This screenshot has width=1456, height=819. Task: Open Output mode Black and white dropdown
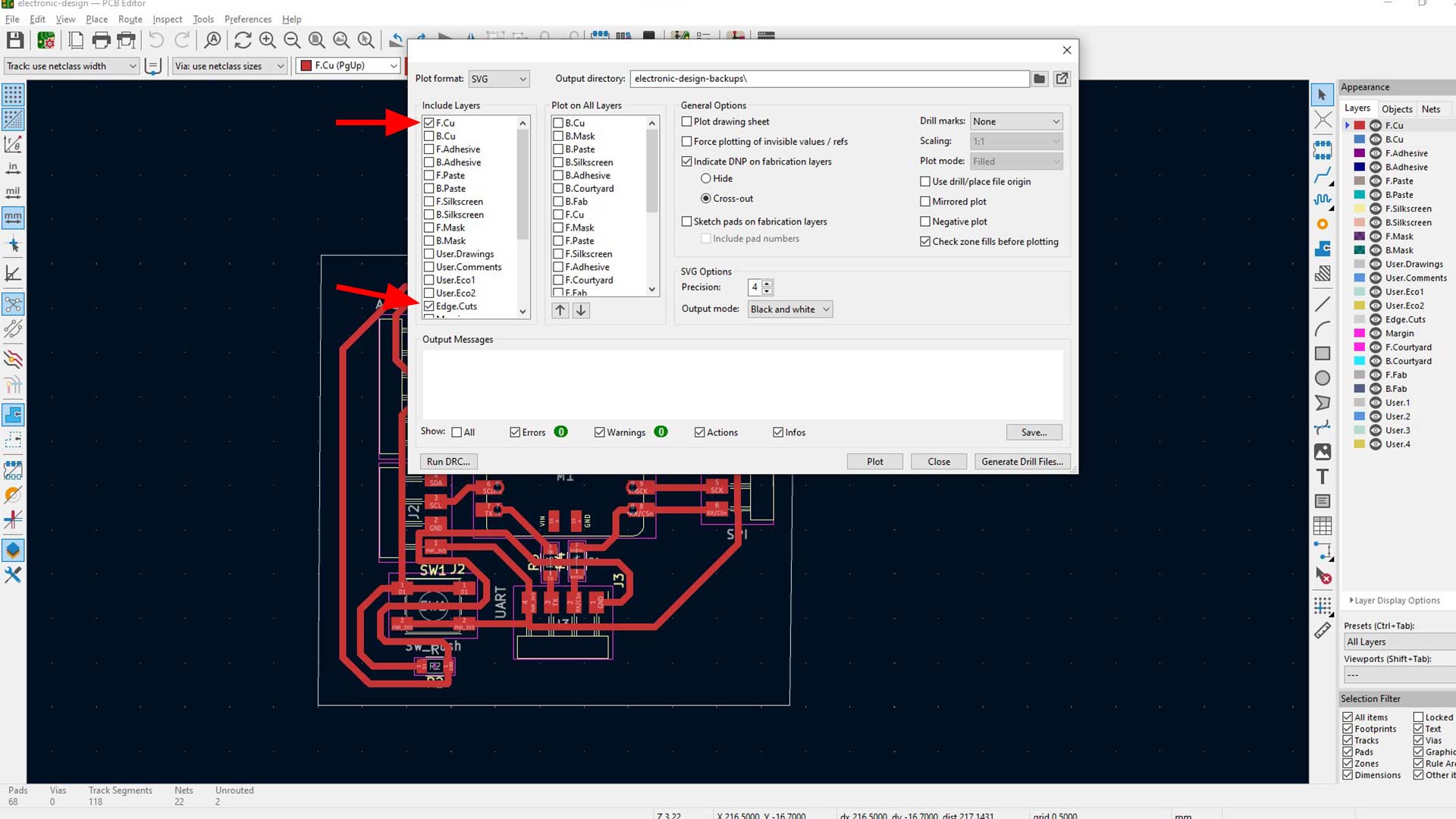pyautogui.click(x=790, y=309)
